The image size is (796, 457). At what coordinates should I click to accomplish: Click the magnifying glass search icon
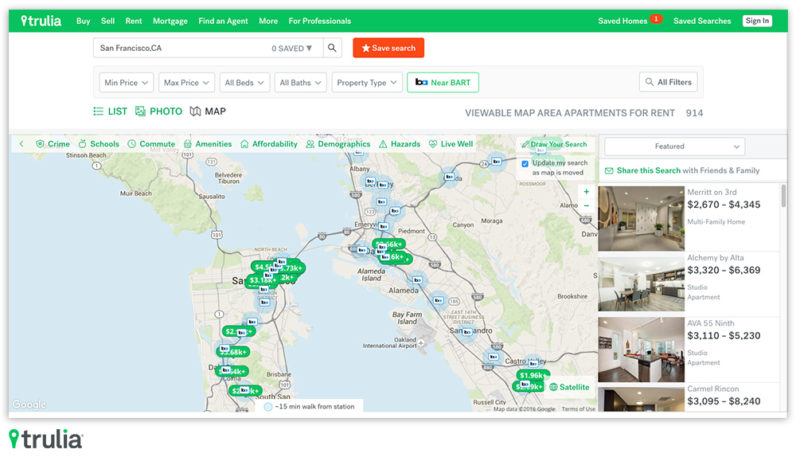coord(333,48)
